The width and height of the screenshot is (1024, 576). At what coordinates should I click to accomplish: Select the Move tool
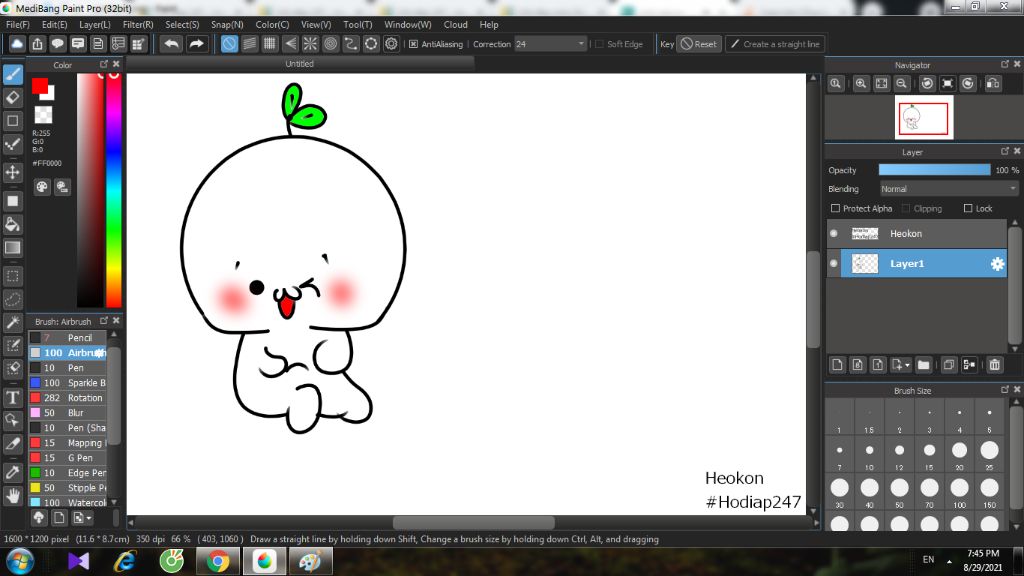pos(12,172)
